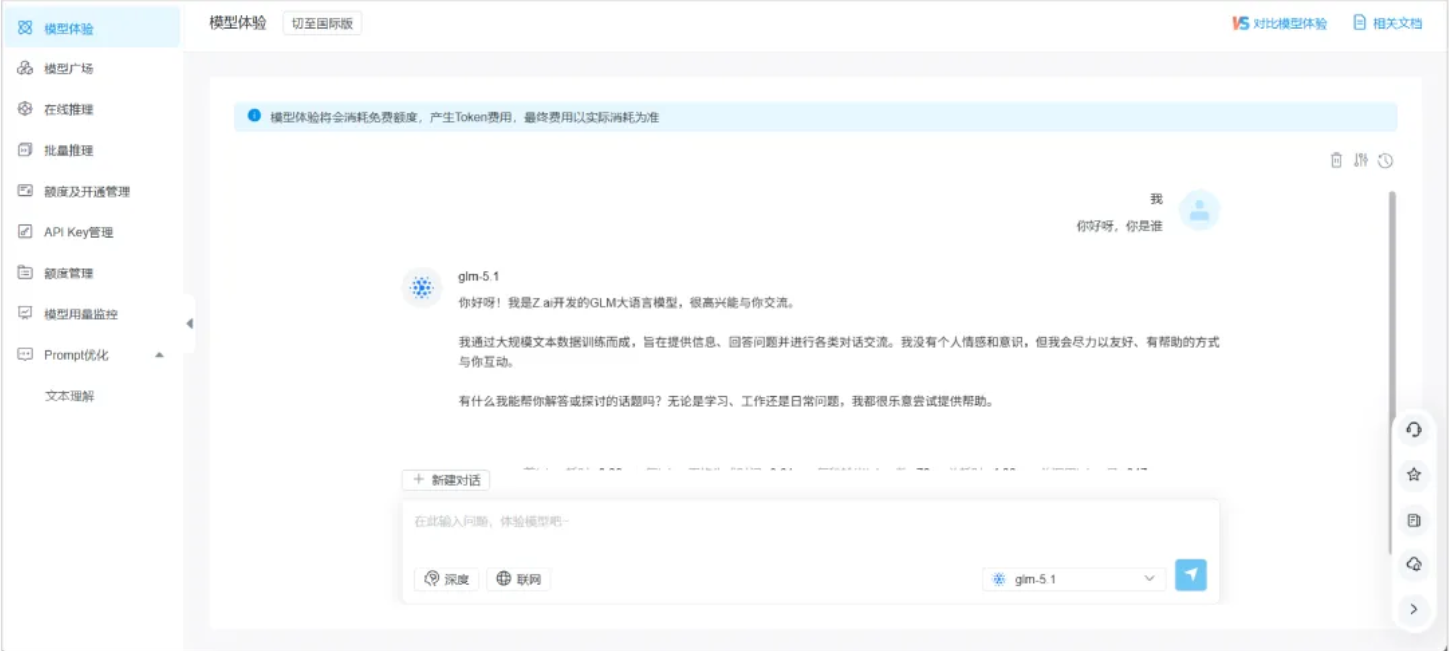The width and height of the screenshot is (1449, 651).
Task: Click the user avatar next to 我
Action: 1199,210
